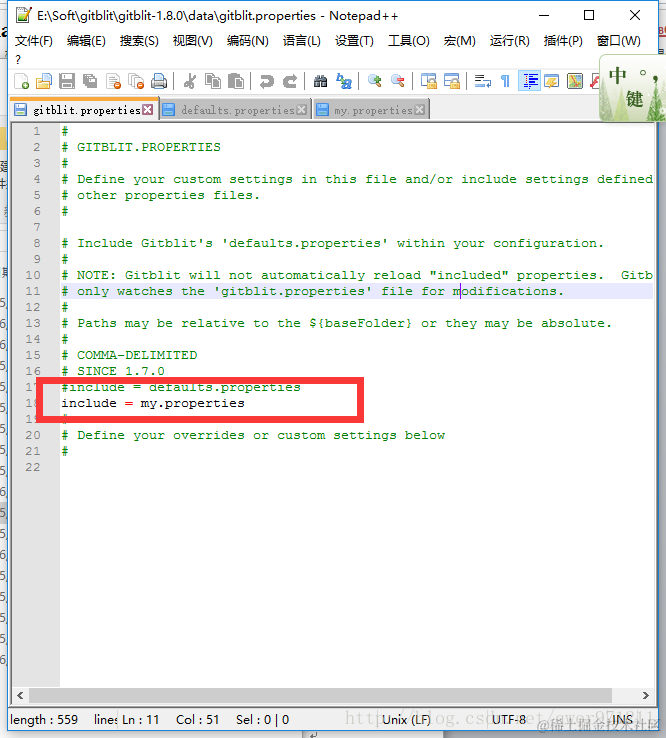666x738 pixels.
Task: Toggle synchronized horizontal scrolling icon
Action: coord(451,81)
